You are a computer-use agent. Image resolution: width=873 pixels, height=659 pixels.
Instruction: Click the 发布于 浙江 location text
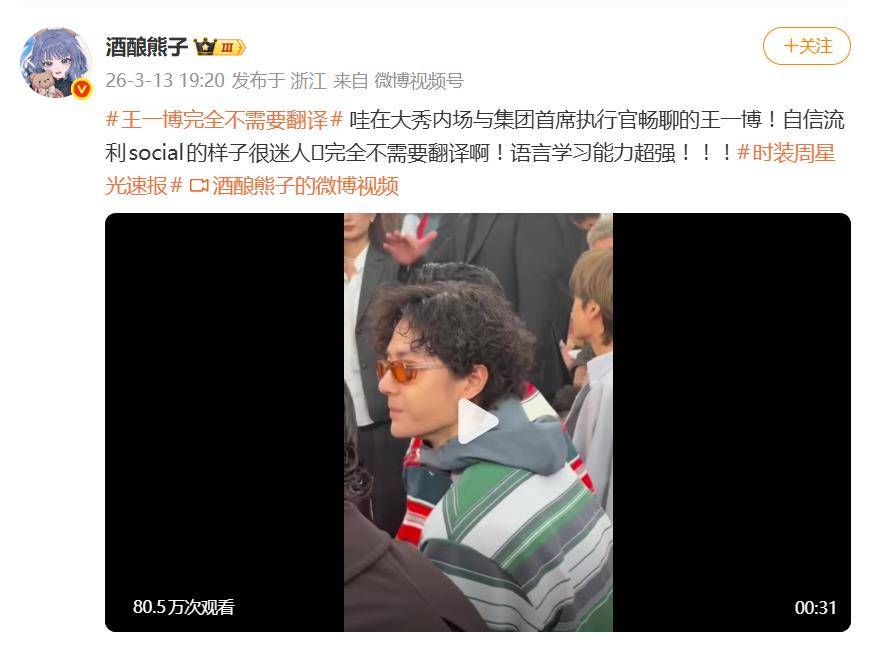[279, 81]
